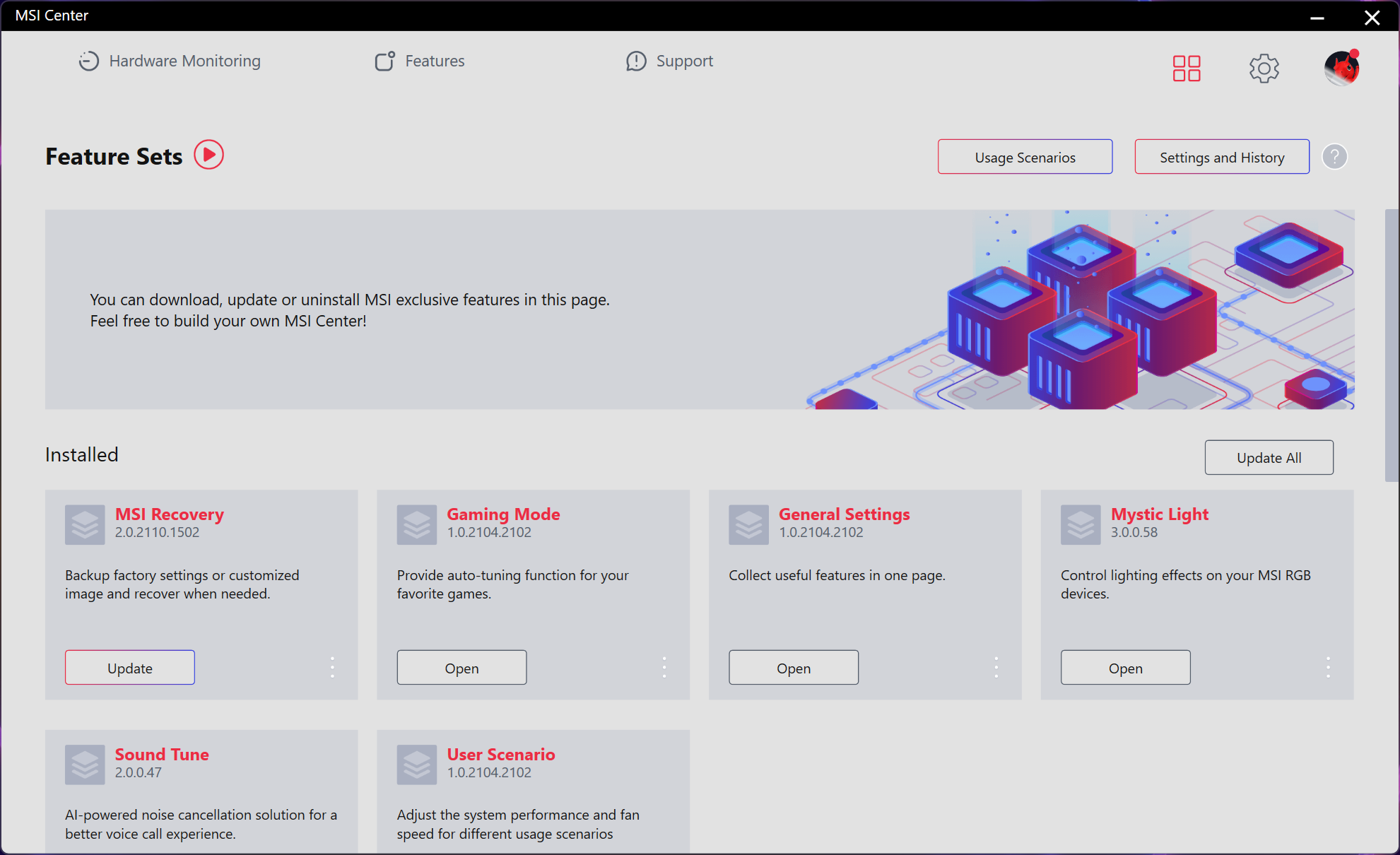Click the user avatar profile icon
The width and height of the screenshot is (1400, 855).
1341,69
